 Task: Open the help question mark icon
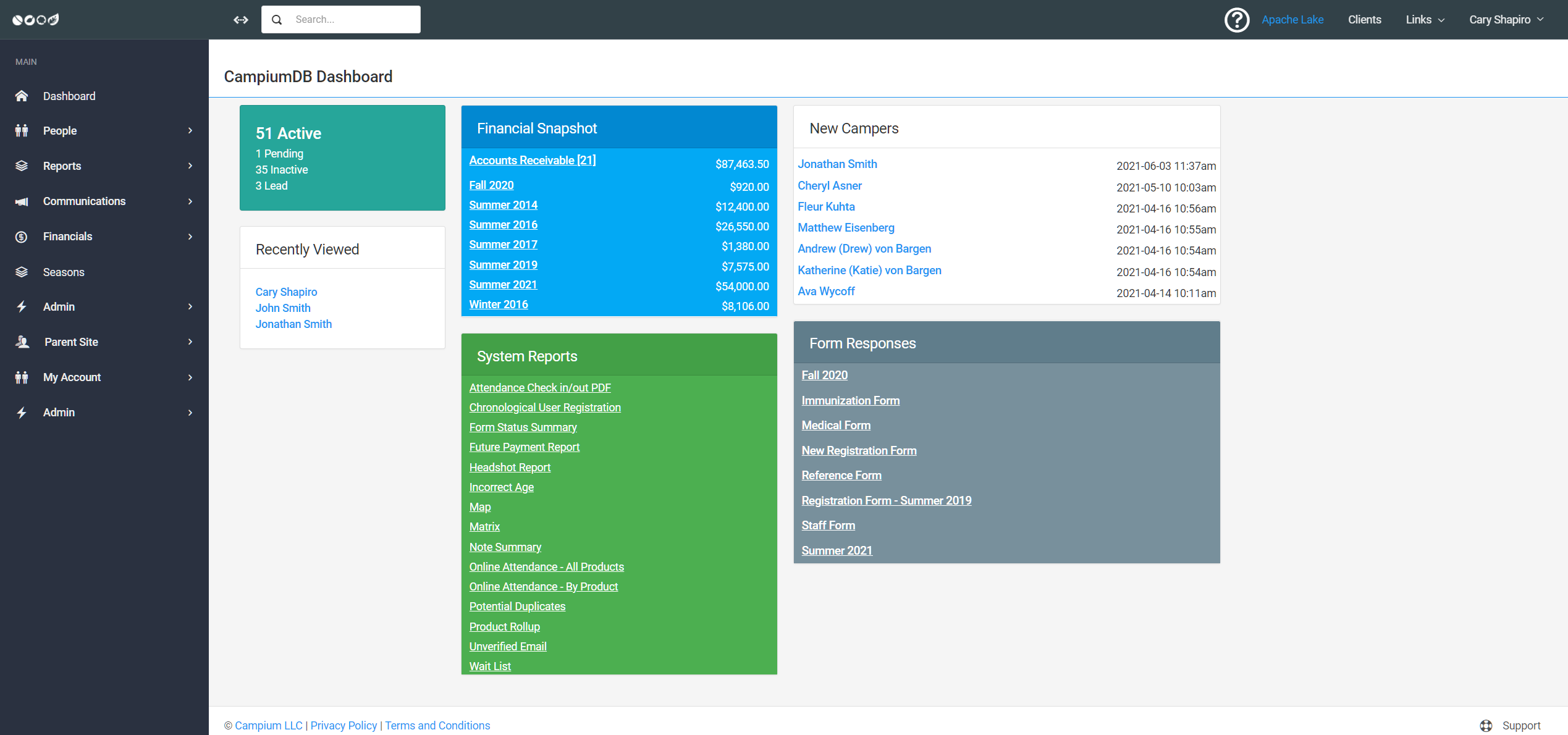click(x=1237, y=19)
